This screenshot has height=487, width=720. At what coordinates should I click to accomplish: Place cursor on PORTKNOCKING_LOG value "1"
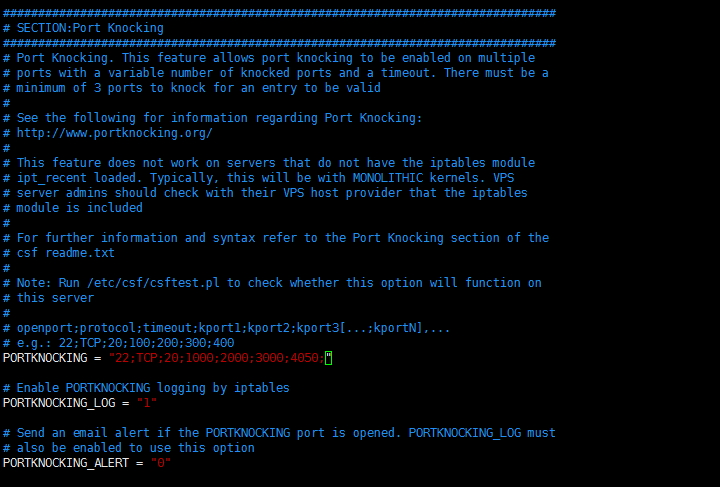pos(147,403)
